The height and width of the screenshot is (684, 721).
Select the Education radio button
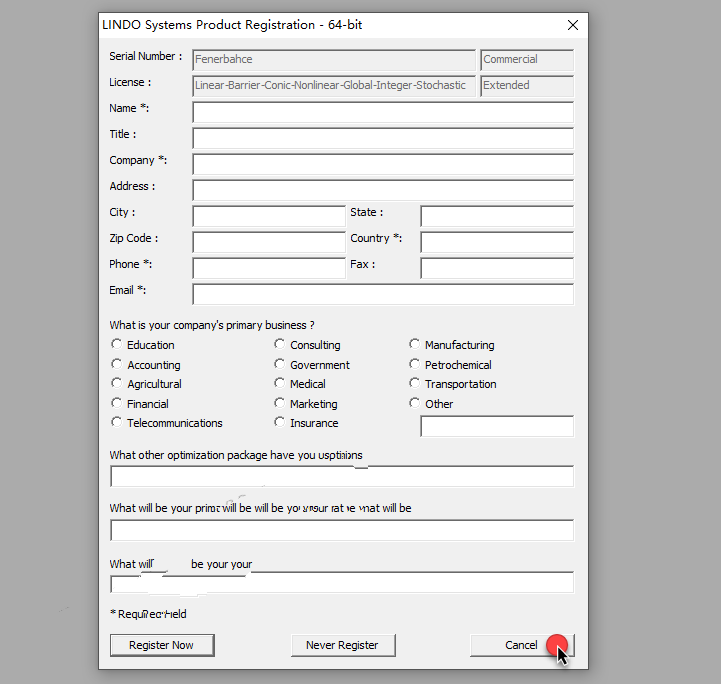(x=116, y=344)
